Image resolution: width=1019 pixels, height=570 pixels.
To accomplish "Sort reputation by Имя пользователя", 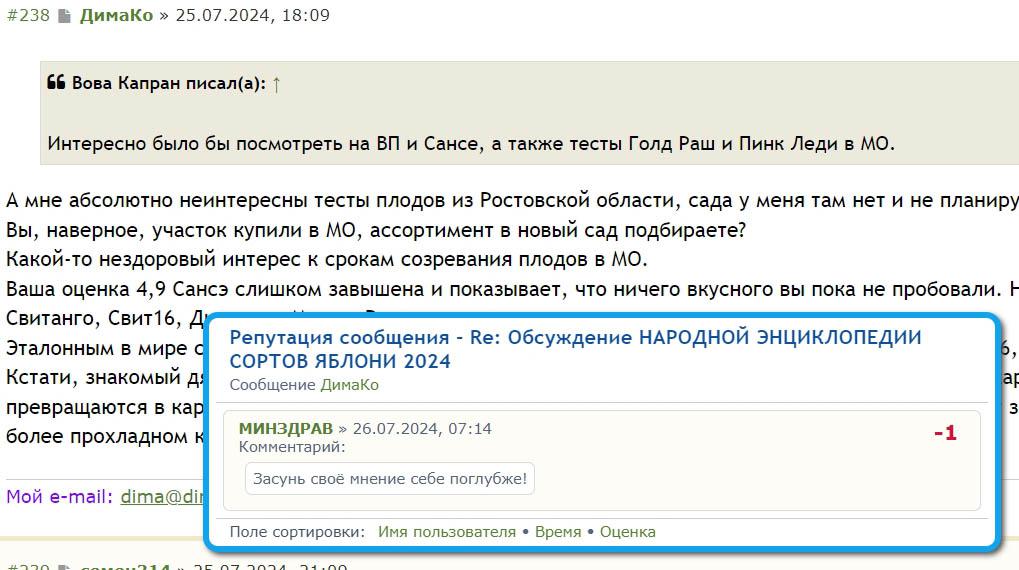I will [446, 532].
